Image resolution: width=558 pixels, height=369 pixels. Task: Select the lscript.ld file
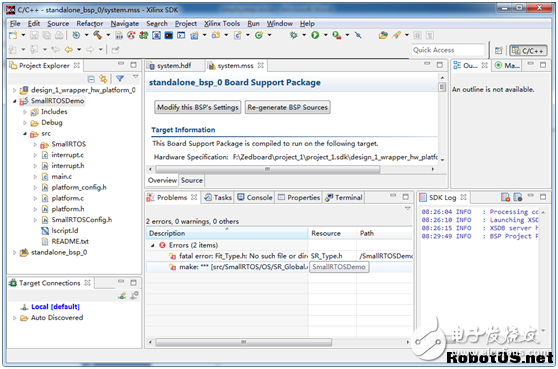[64, 231]
